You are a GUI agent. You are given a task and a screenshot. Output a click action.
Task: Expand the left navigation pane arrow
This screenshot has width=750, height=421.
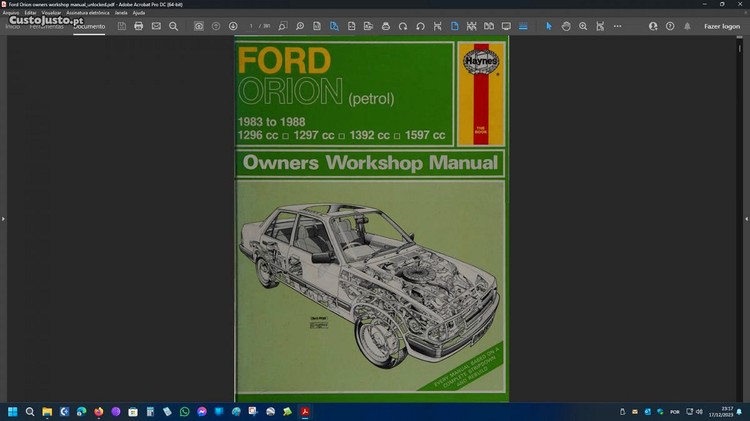[x=4, y=218]
